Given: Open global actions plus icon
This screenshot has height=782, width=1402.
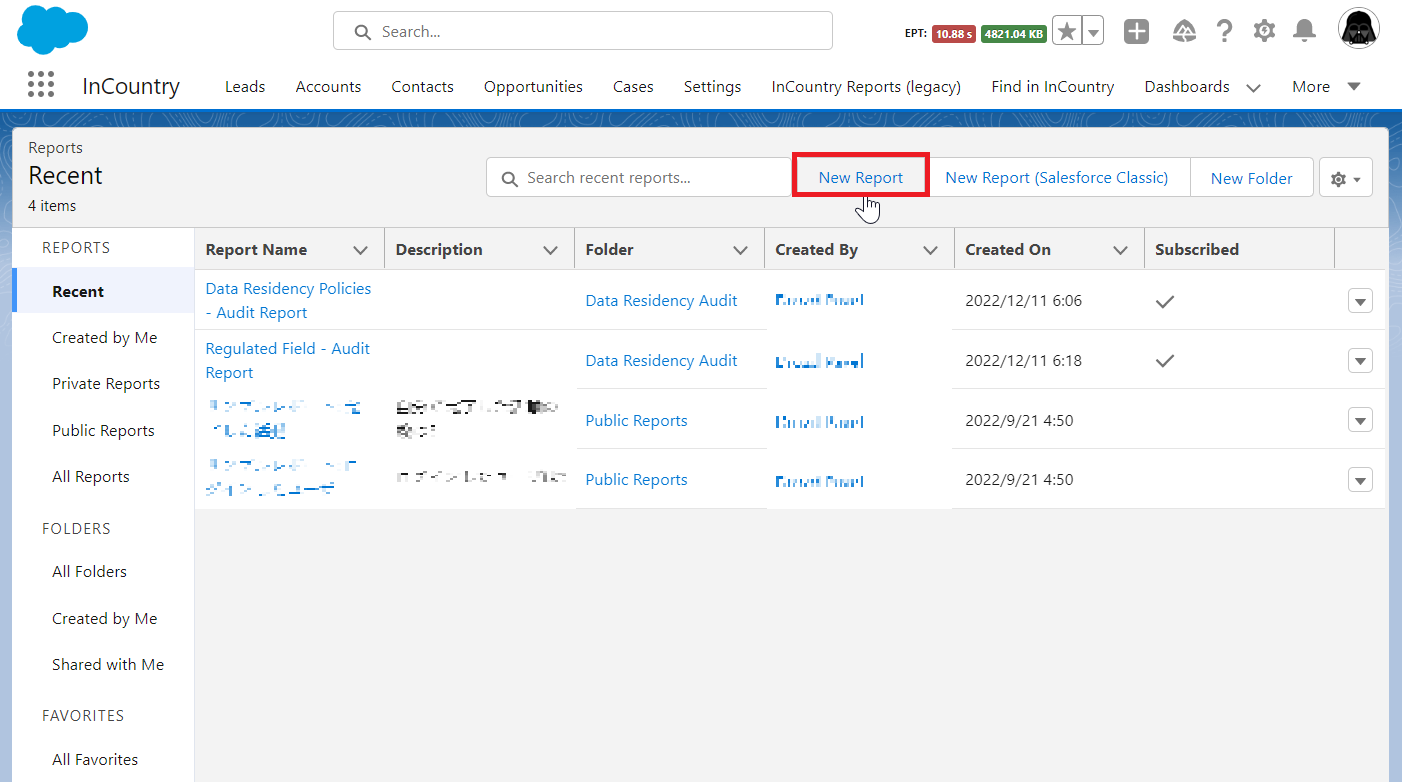Looking at the screenshot, I should 1137,32.
